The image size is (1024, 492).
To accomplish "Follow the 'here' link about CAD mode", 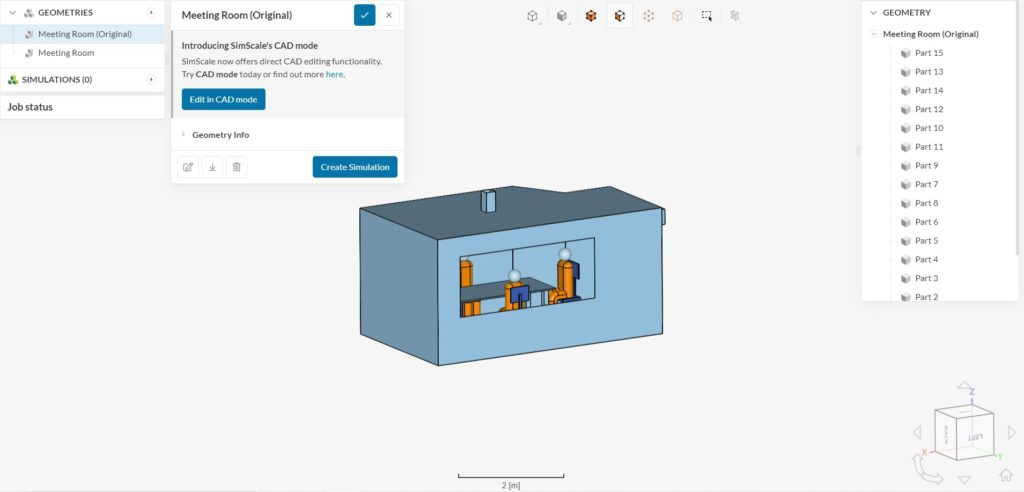I will coord(334,74).
